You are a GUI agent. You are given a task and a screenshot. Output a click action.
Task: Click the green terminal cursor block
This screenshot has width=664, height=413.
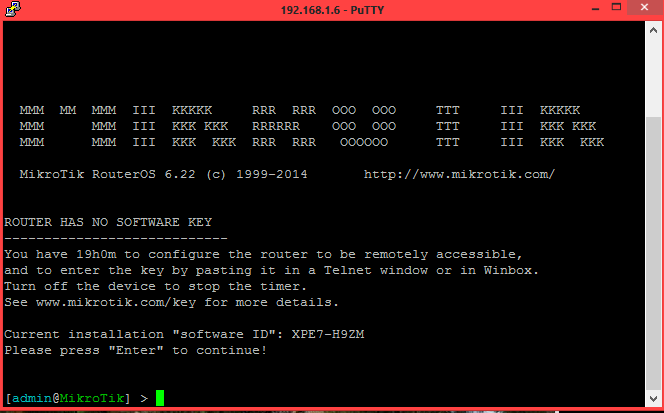pos(160,398)
